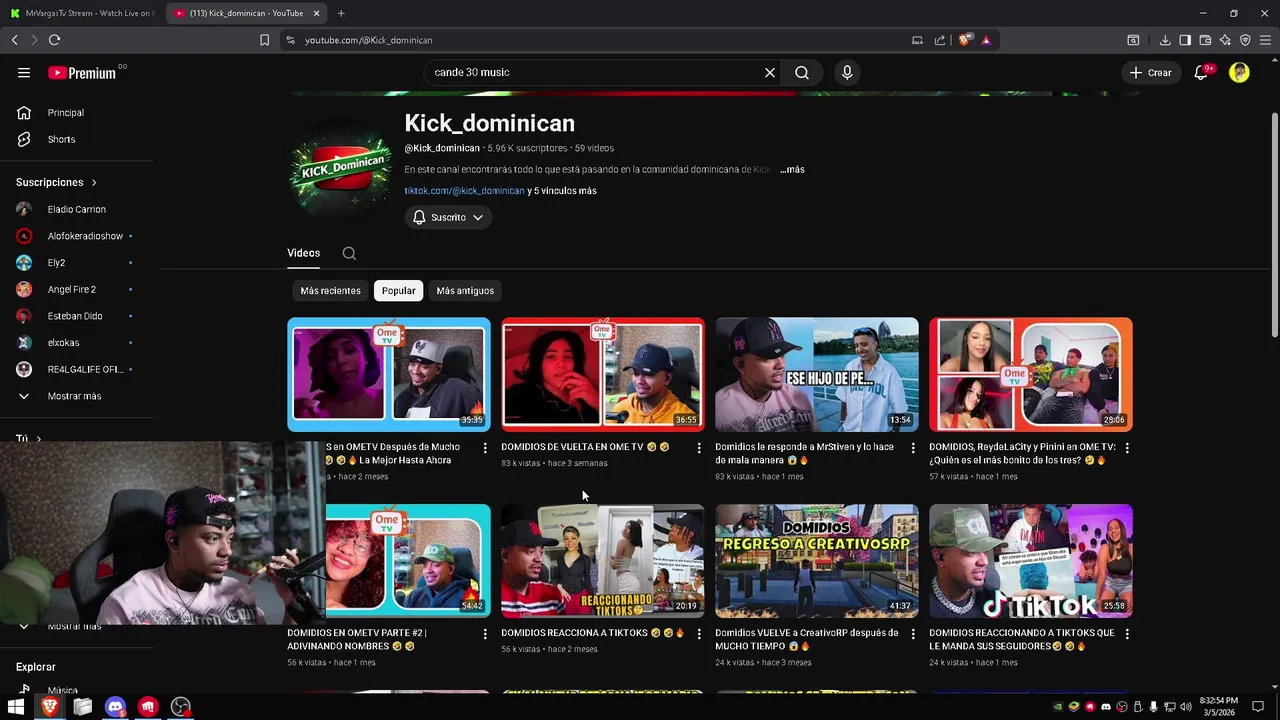This screenshot has width=1280, height=720.
Task: Open a new browser tab
Action: (341, 13)
